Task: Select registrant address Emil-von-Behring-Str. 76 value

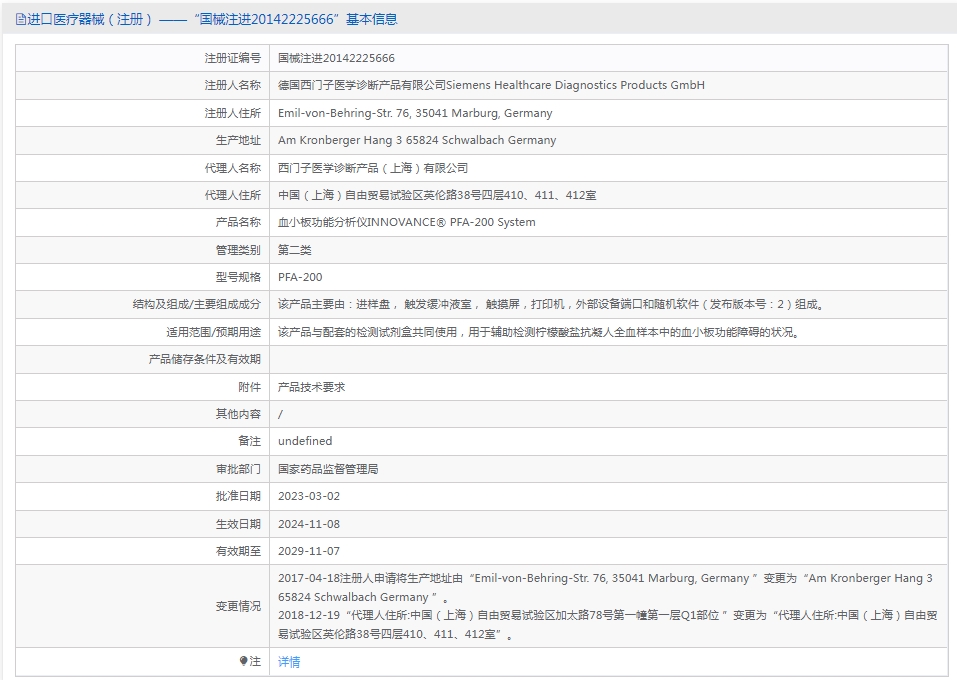Action: coord(415,113)
